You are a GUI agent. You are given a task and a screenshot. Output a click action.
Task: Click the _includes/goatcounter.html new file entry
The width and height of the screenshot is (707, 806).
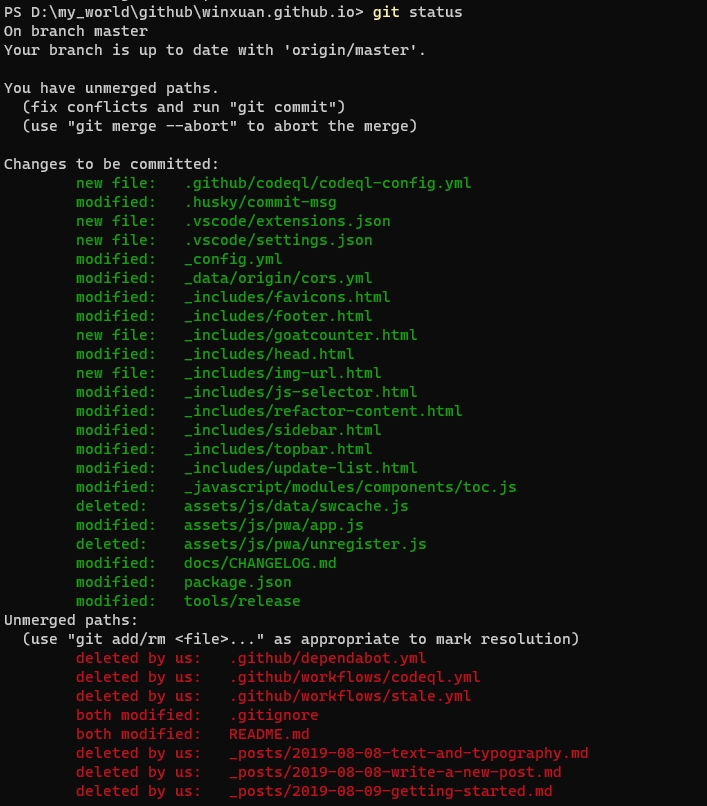[x=300, y=335]
